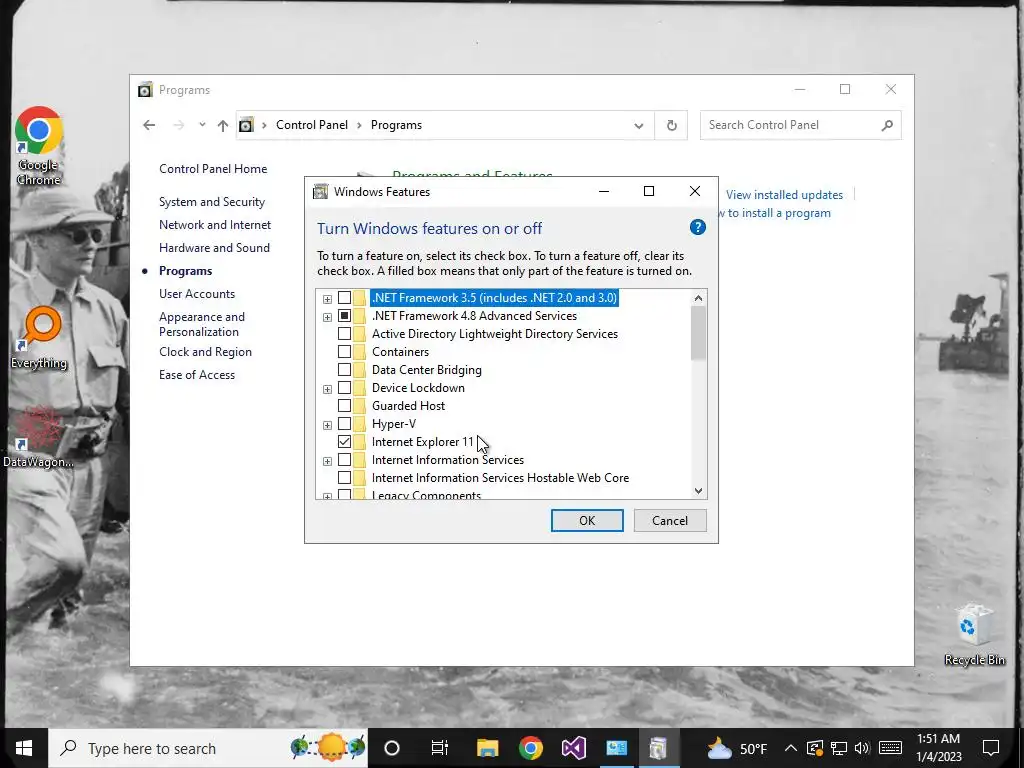Open the Recycle Bin desktop icon
Screen dimensions: 1024x768
(x=974, y=634)
